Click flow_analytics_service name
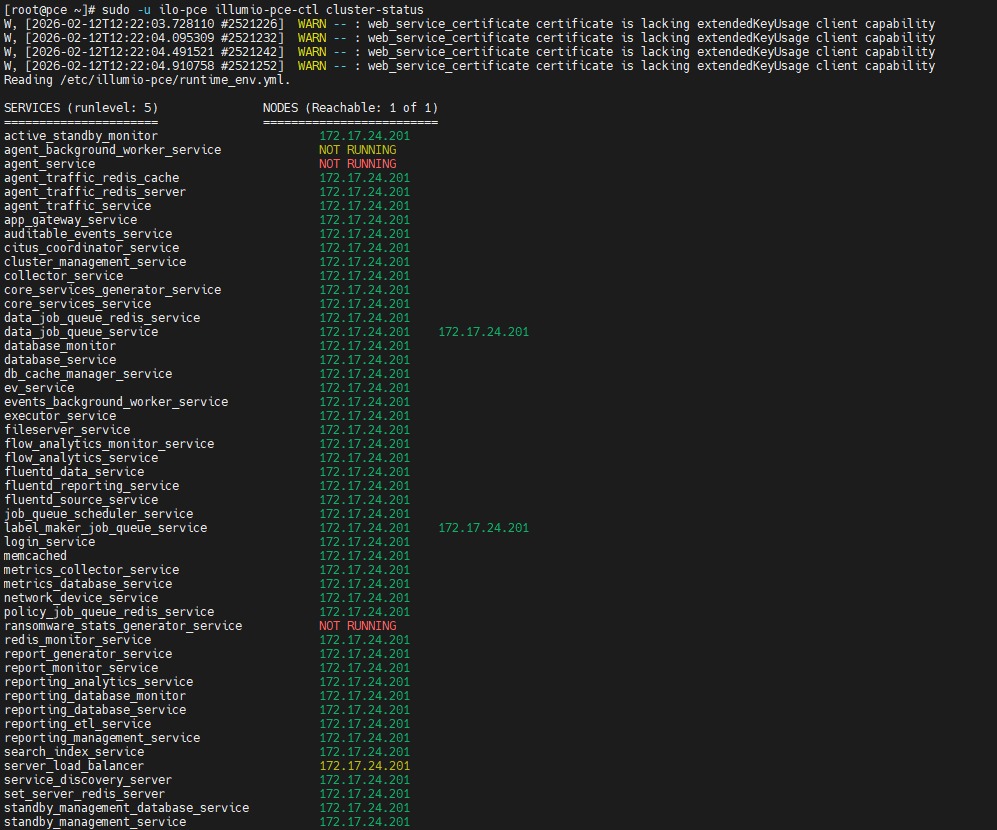Viewport: 997px width, 830px height. click(81, 457)
